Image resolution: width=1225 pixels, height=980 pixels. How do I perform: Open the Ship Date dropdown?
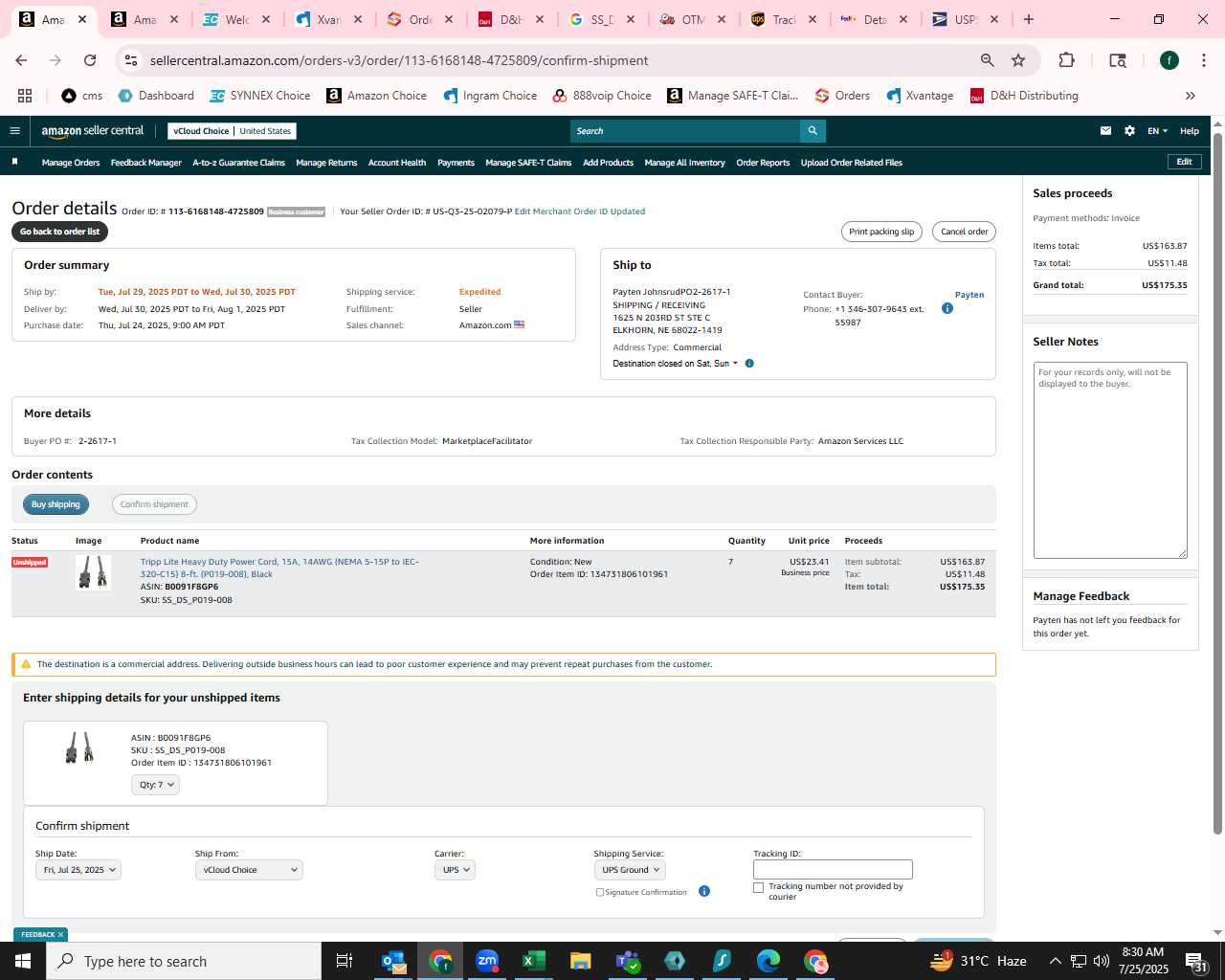point(78,870)
